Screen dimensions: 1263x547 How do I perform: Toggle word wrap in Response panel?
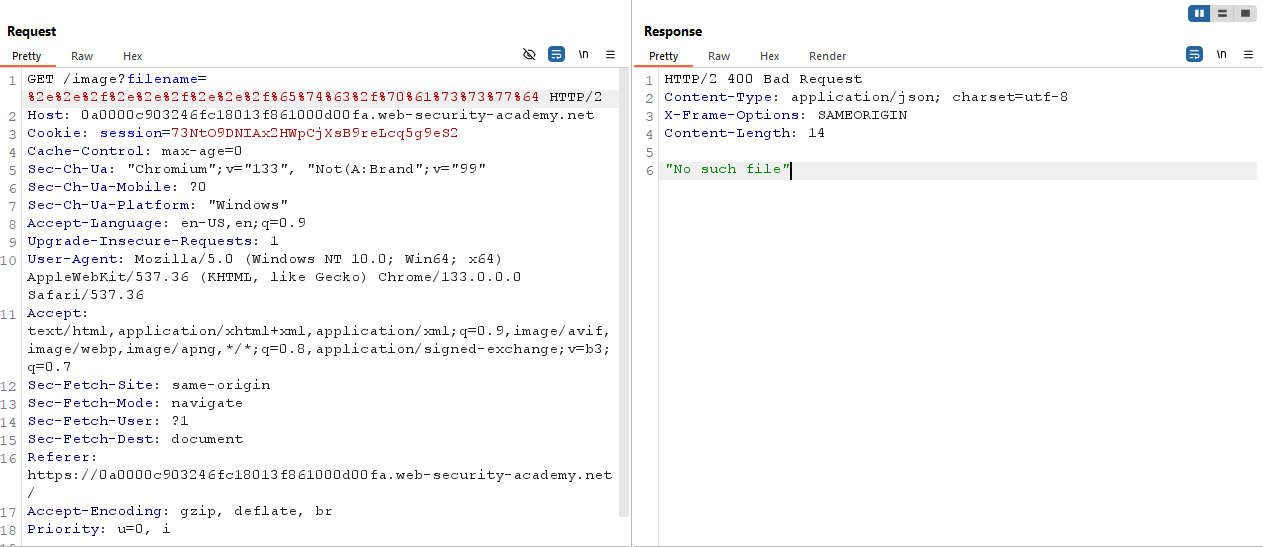pos(1194,55)
